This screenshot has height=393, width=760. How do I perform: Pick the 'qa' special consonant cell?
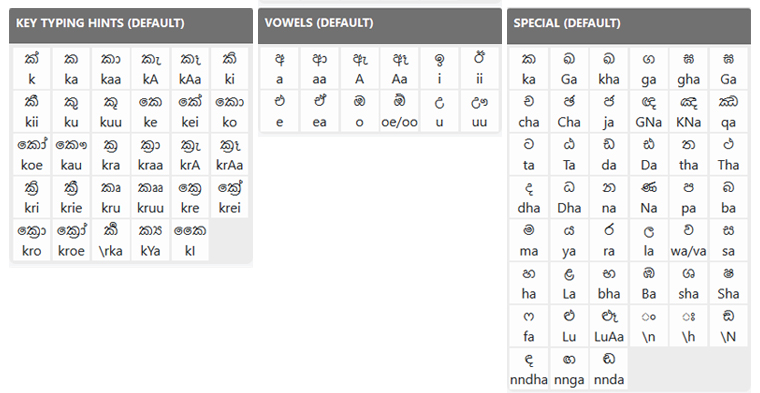point(728,111)
